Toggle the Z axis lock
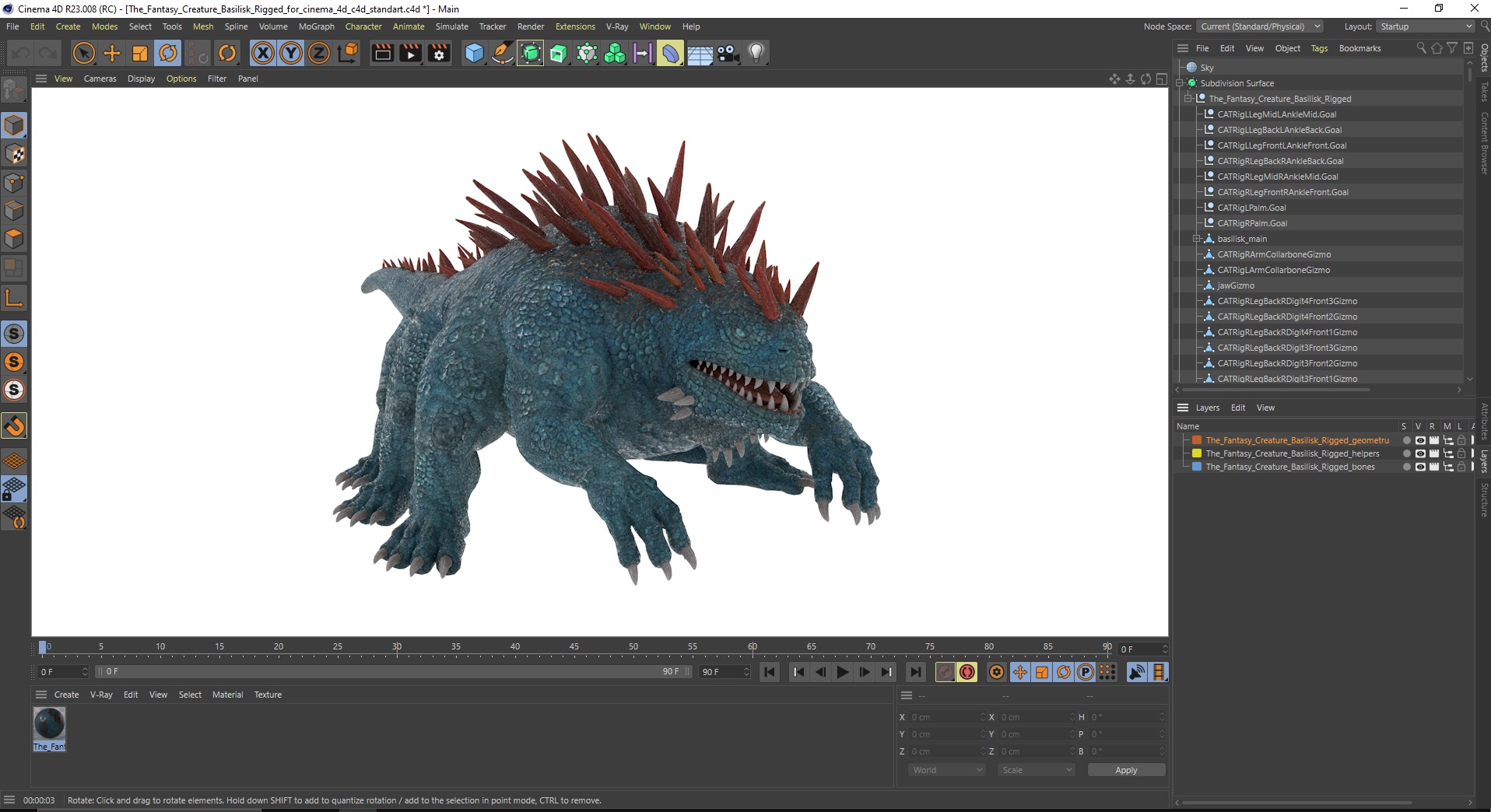The image size is (1491, 812). click(x=319, y=53)
